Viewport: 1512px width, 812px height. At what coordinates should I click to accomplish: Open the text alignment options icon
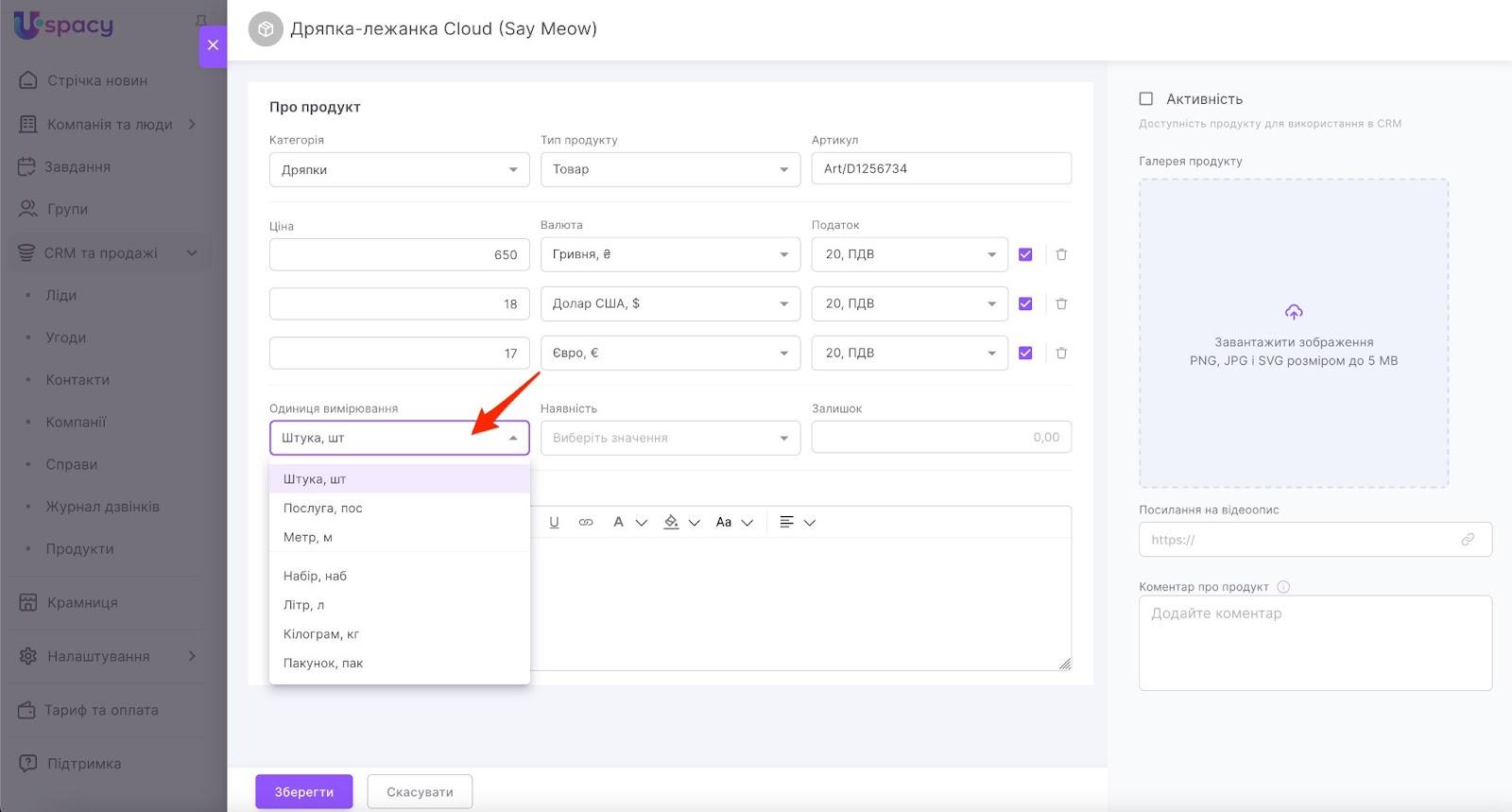(786, 522)
